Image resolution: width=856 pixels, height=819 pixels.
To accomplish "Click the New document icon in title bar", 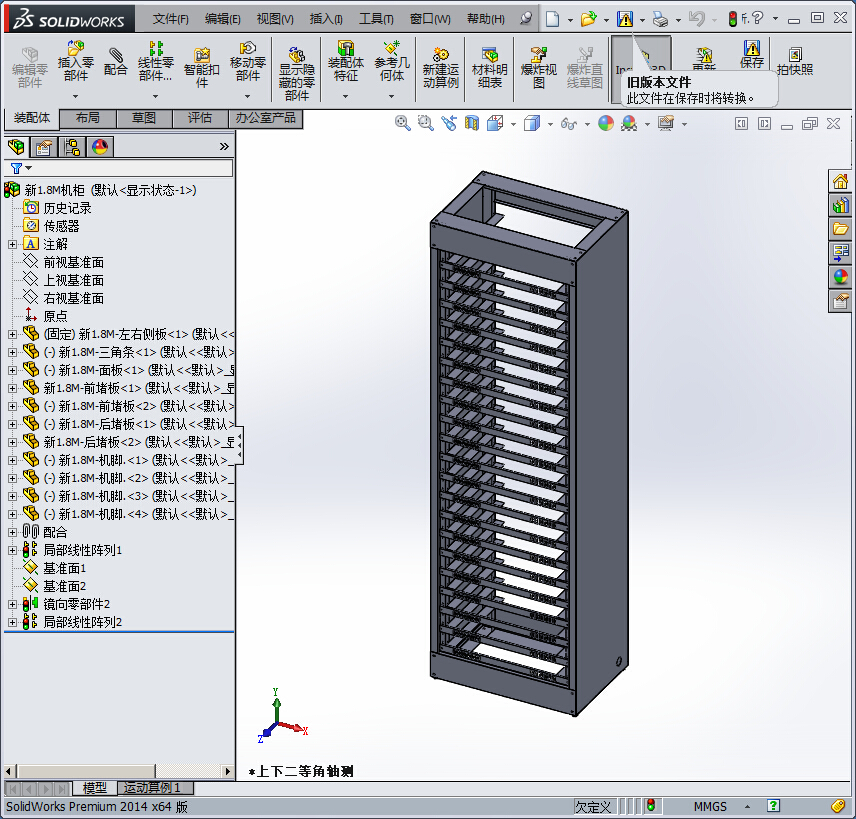I will [x=552, y=19].
